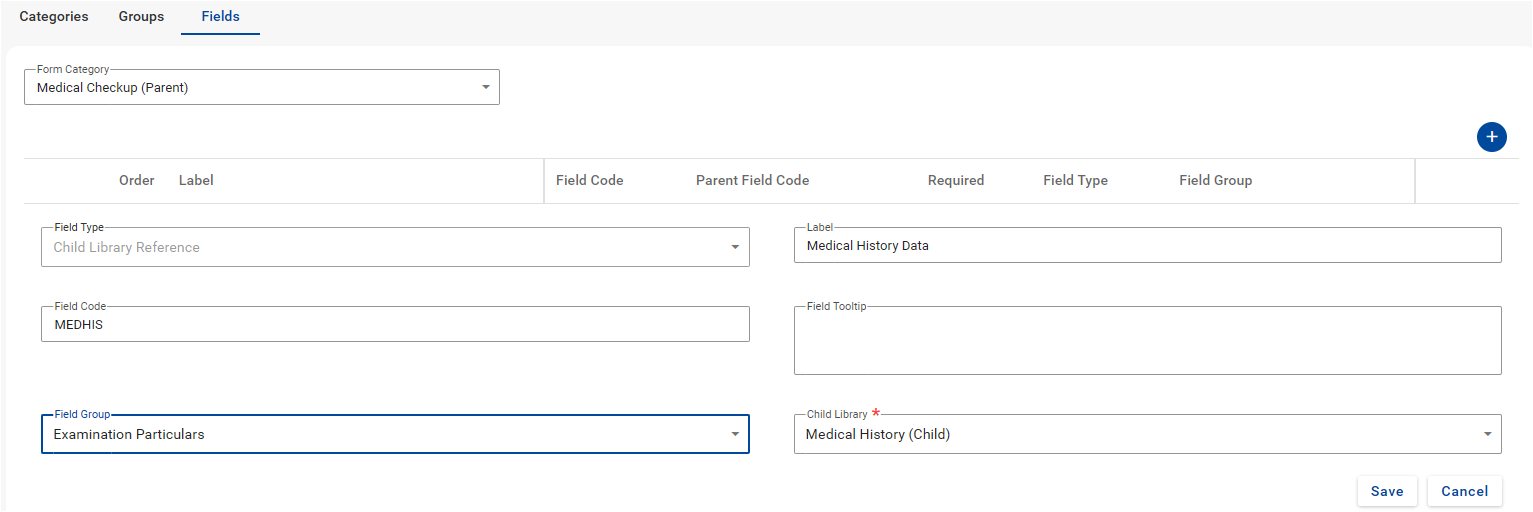Click the blue plus add field icon
Image resolution: width=1533 pixels, height=512 pixels.
coord(1491,137)
